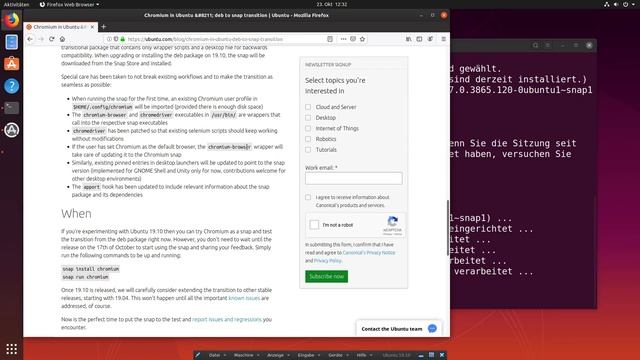Click the Firefox page vertical scrollbar

point(448,227)
